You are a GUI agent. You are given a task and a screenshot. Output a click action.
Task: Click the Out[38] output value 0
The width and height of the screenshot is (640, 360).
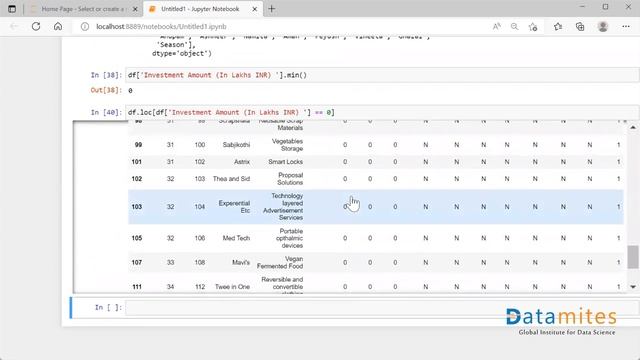coord(130,91)
